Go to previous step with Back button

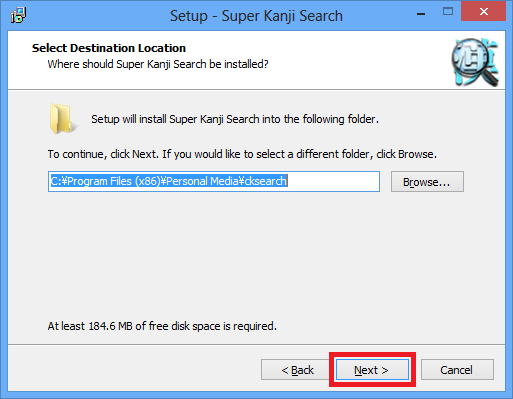click(x=297, y=370)
